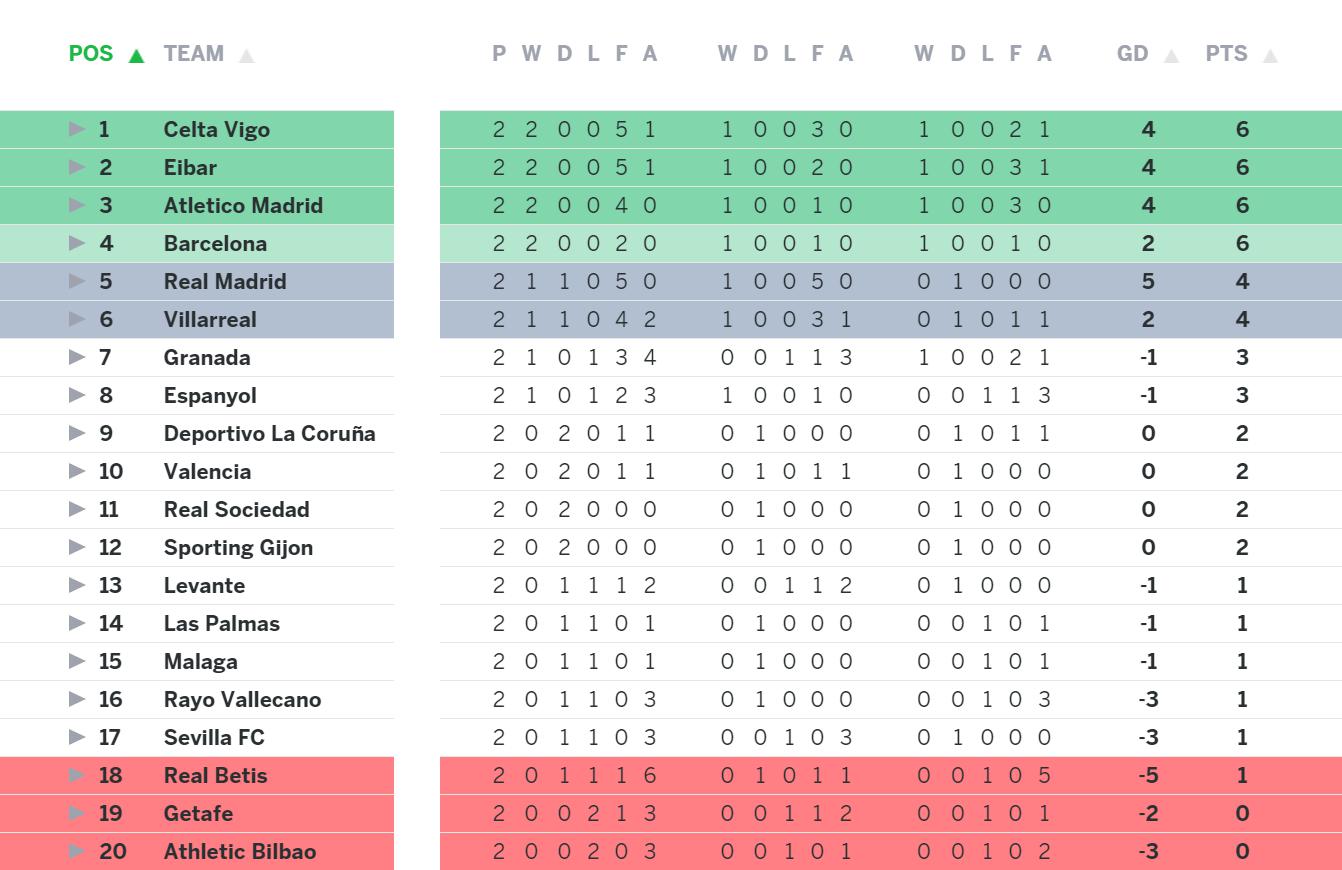Sort standings by GD arrow

click(x=1171, y=56)
